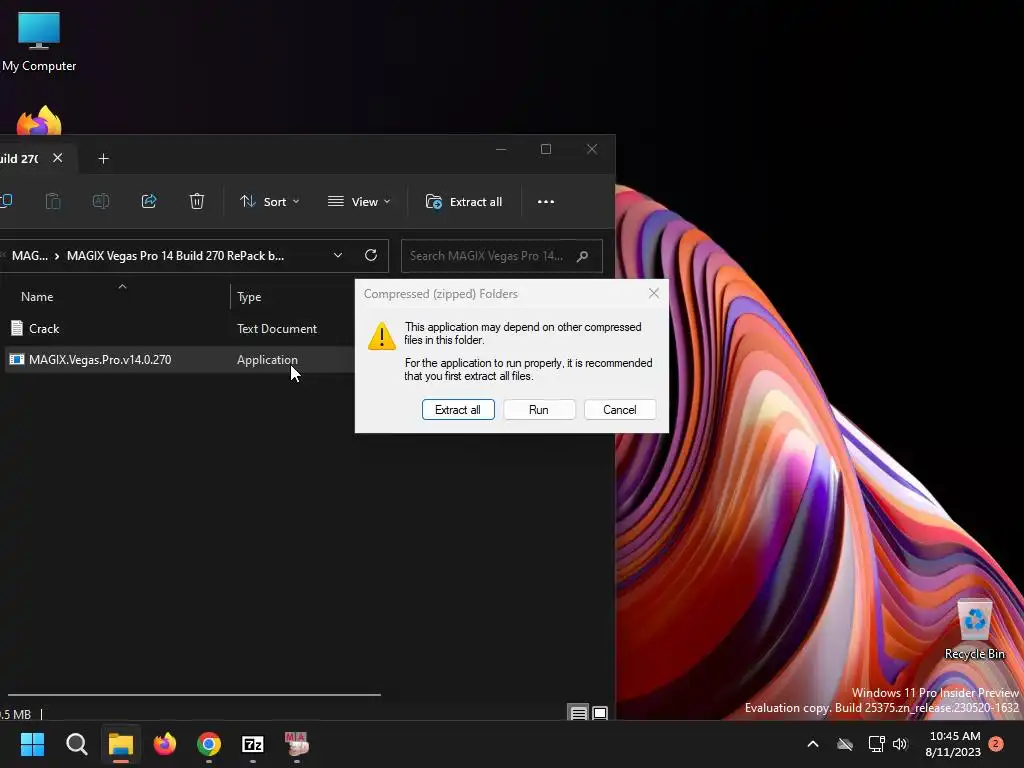Open the Sort dropdown menu
This screenshot has height=768, width=1024.
click(269, 202)
